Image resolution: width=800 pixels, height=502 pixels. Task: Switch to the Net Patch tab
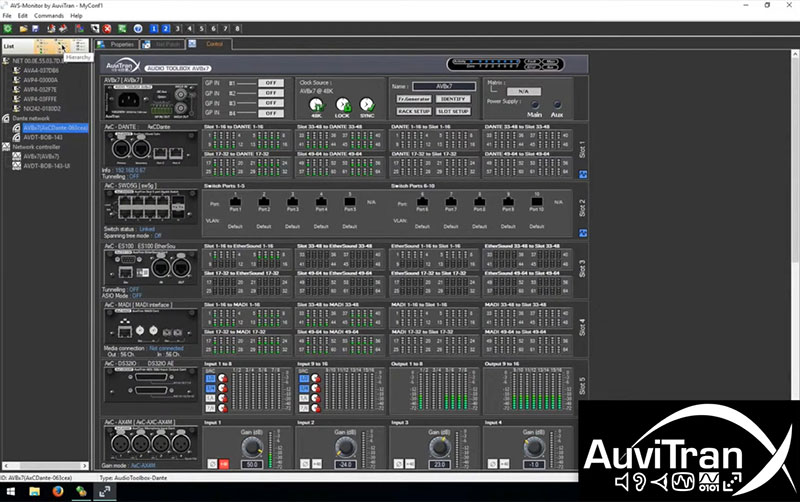(163, 44)
